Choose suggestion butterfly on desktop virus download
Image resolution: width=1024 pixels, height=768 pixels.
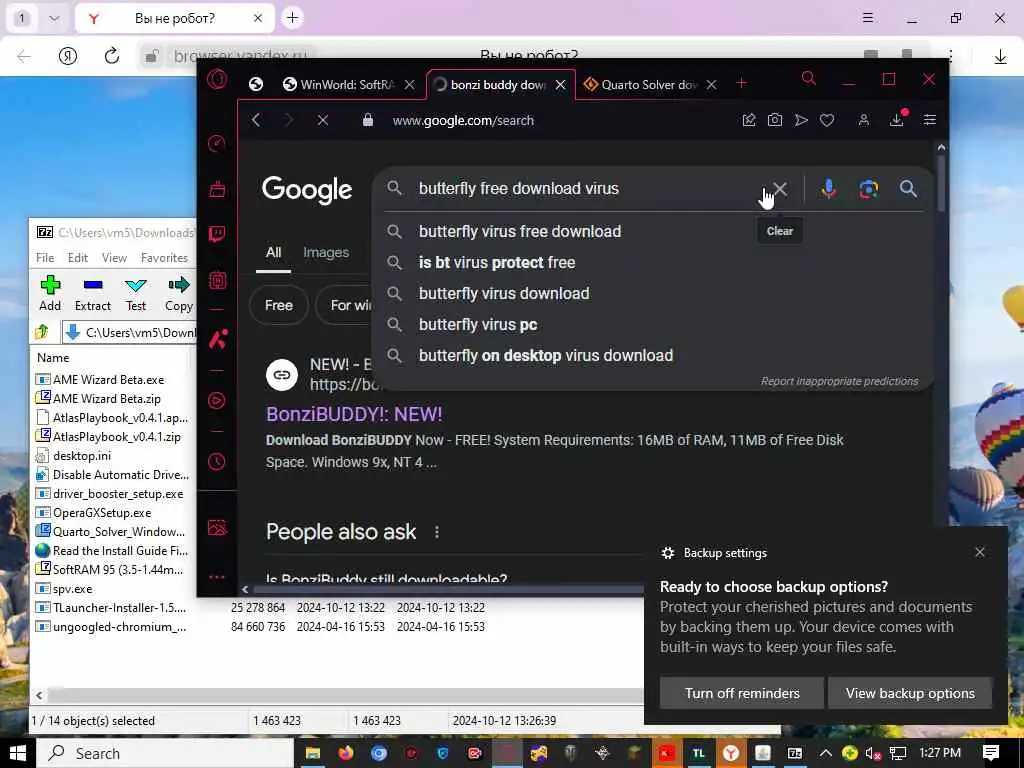coord(546,355)
